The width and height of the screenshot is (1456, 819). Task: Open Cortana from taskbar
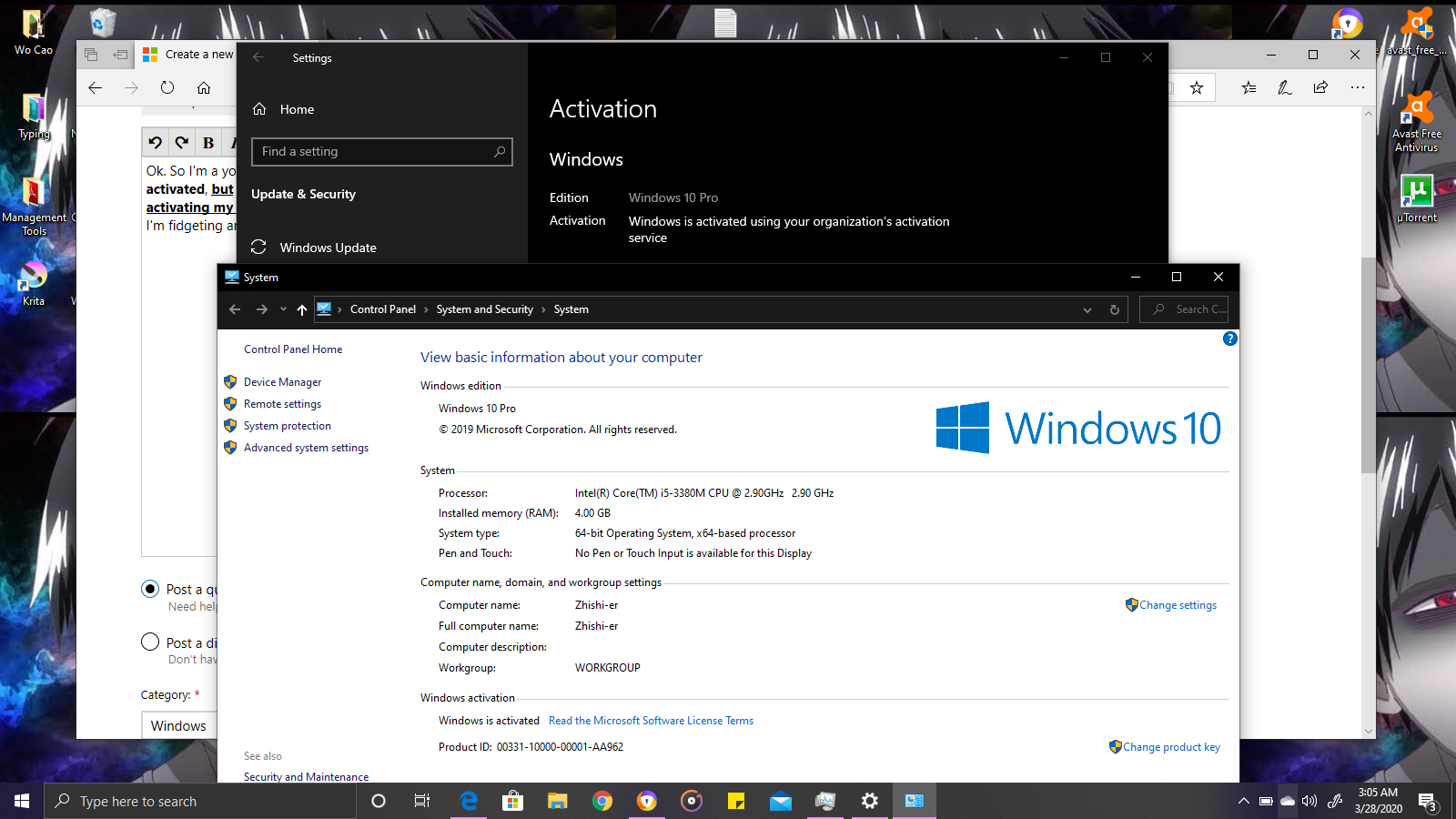pyautogui.click(x=379, y=801)
